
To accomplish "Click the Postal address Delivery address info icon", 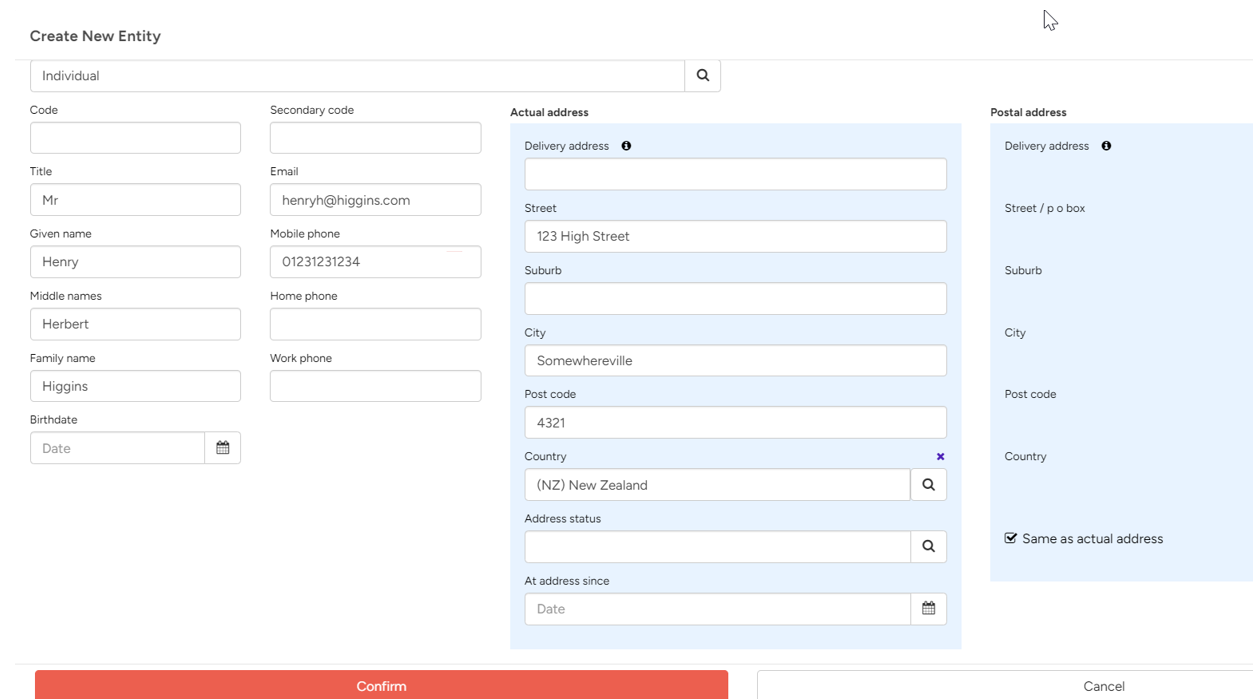I will pos(1106,146).
